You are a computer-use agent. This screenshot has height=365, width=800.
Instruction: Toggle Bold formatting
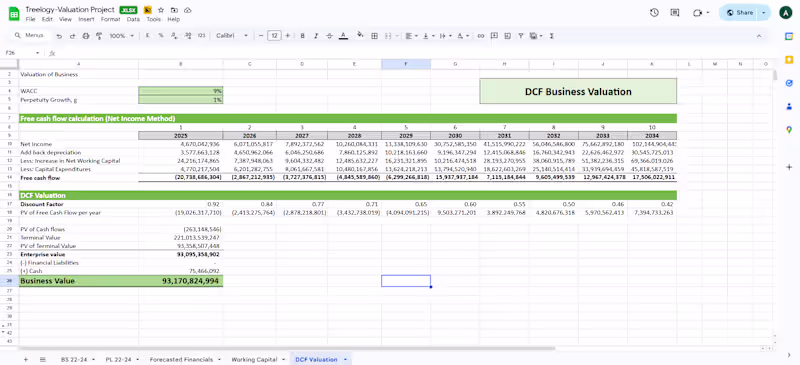[303, 36]
